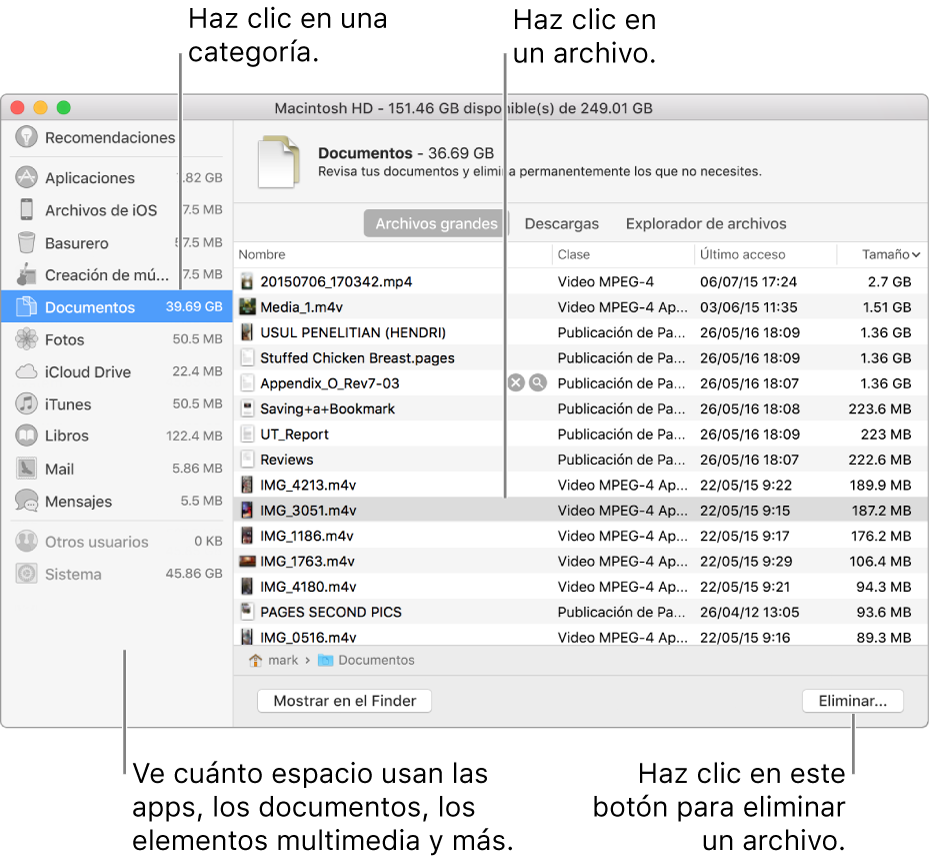Click the Mostrar en el Finder button
The height and width of the screenshot is (862, 931).
click(x=344, y=701)
